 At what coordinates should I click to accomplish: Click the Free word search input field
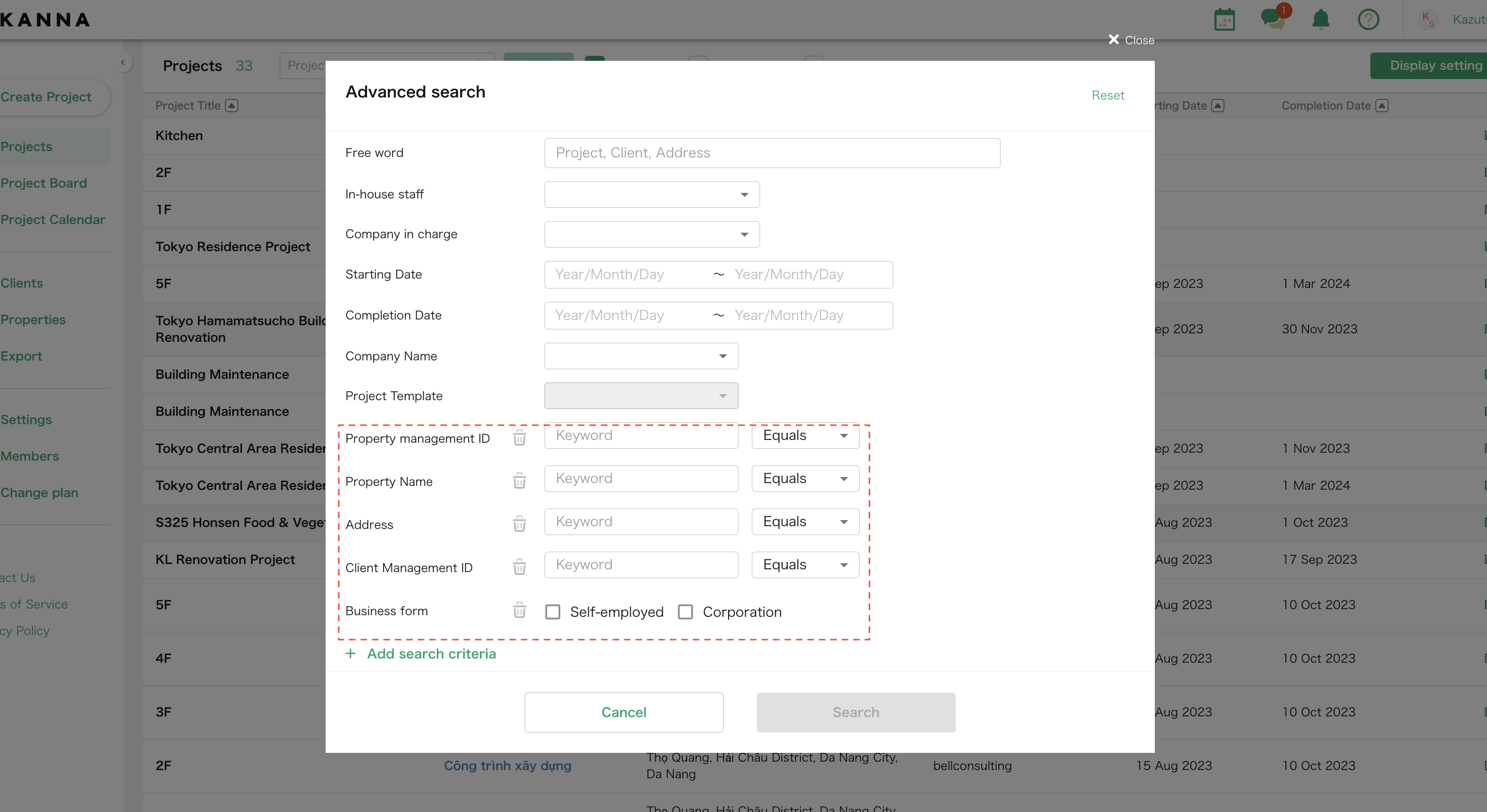(772, 153)
